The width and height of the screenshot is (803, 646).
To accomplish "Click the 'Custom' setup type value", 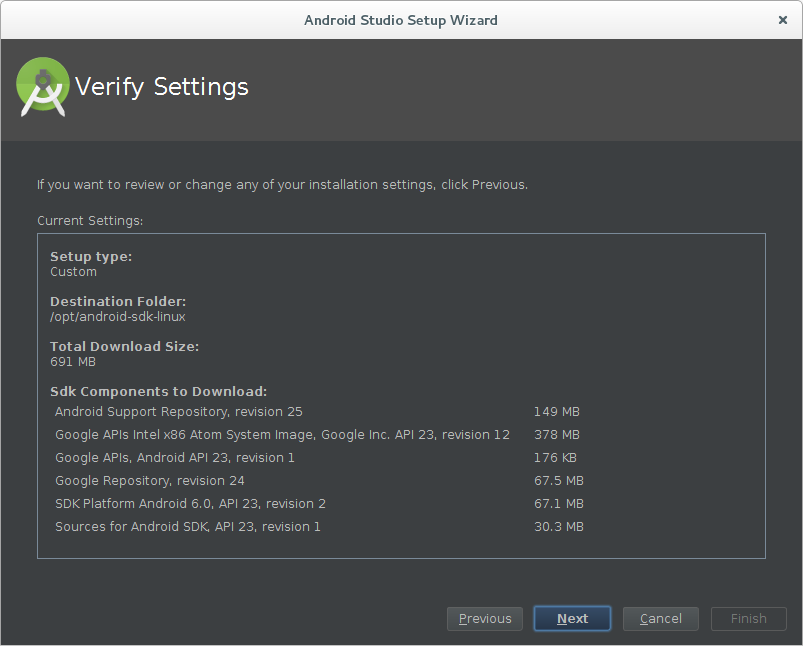I will [73, 272].
